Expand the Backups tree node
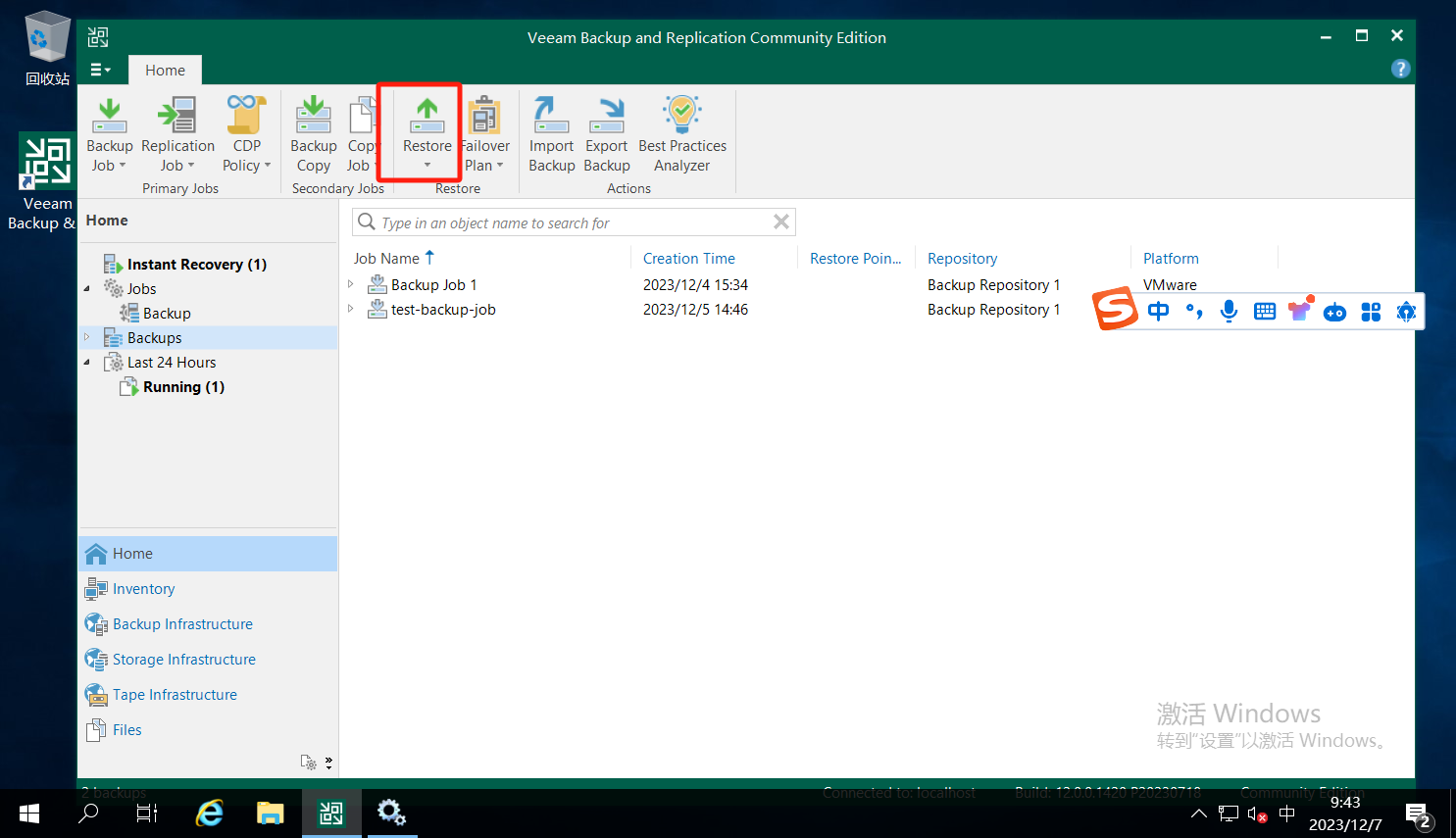Screen dimensions: 1456x838 [87, 337]
